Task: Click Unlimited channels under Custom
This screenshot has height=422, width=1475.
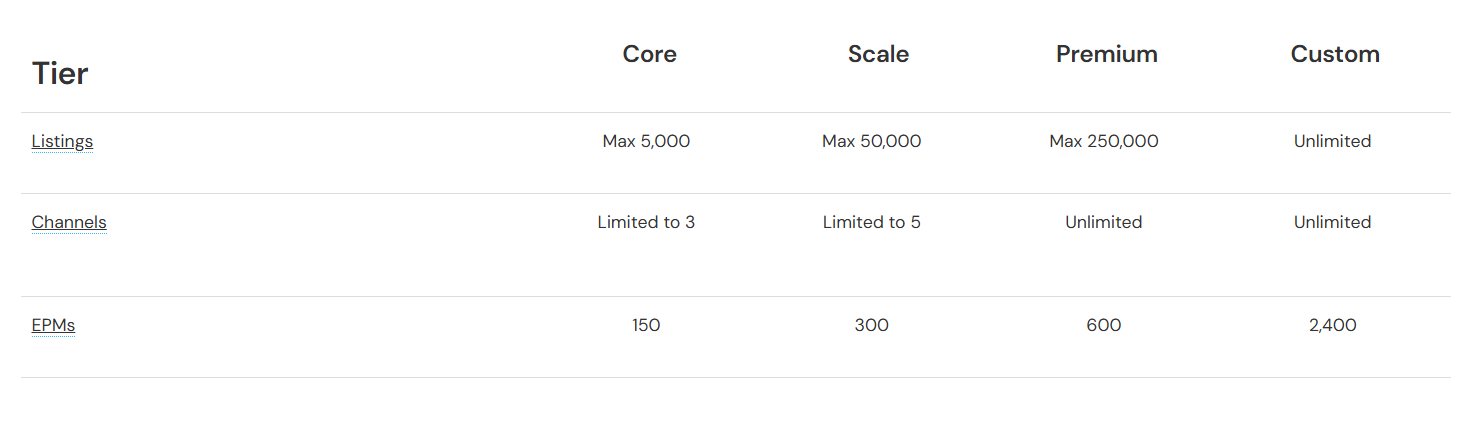Action: [1332, 222]
